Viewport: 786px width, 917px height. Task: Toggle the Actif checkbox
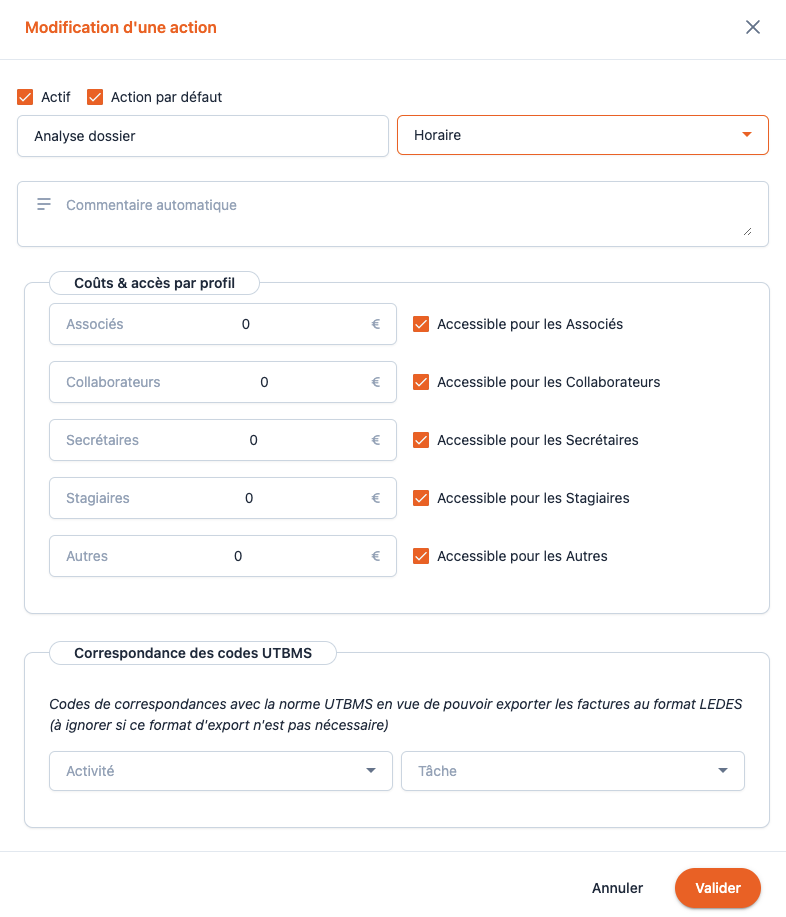26,97
